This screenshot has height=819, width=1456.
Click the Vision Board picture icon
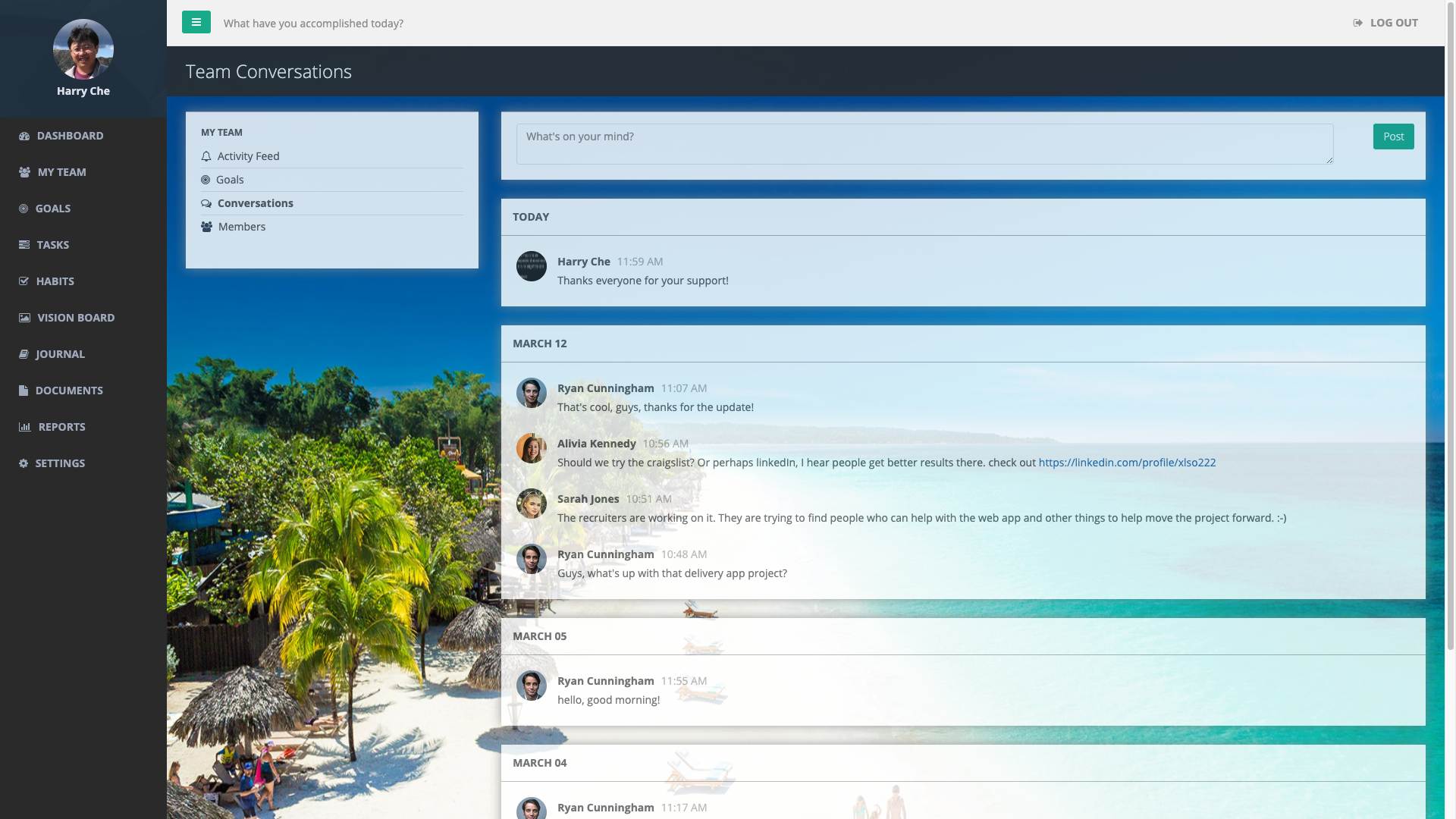click(x=24, y=318)
